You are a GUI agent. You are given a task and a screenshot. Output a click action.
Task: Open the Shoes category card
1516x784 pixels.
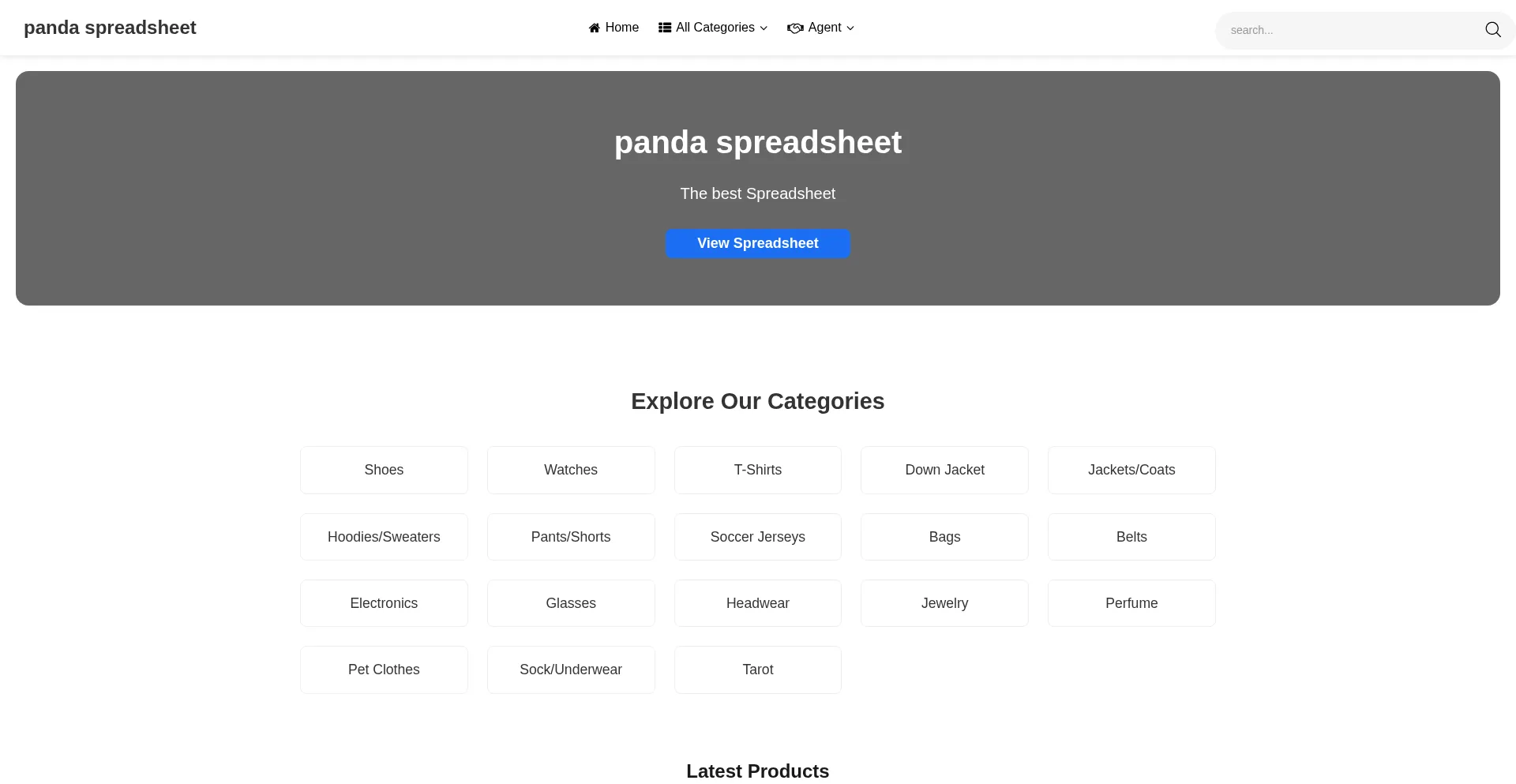(383, 470)
